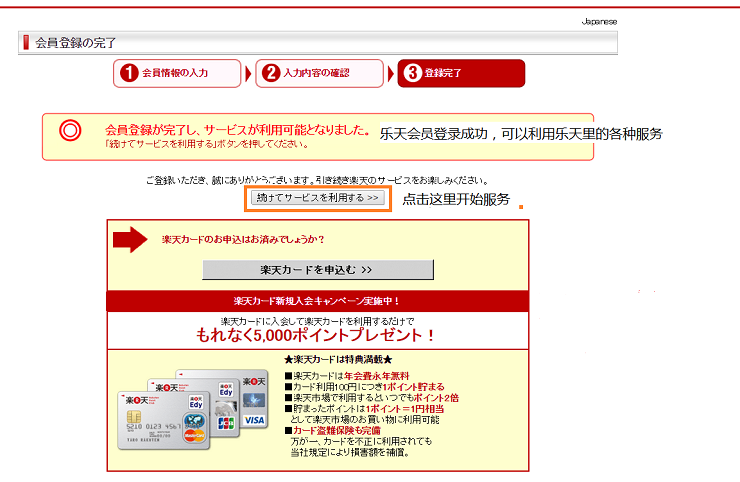The height and width of the screenshot is (482, 740).
Task: Click the 楽天カード新規入会キャンペーン実施中 banner
Action: [318, 301]
